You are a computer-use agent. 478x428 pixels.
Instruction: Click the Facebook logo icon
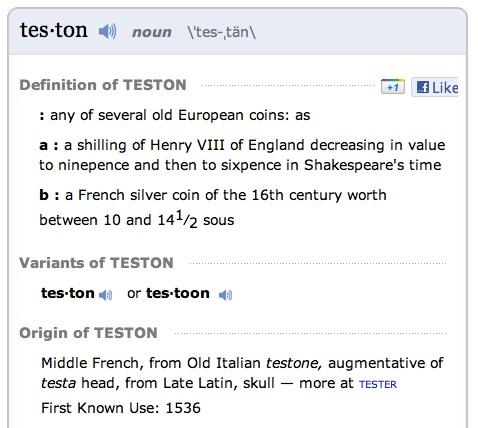(x=423, y=88)
